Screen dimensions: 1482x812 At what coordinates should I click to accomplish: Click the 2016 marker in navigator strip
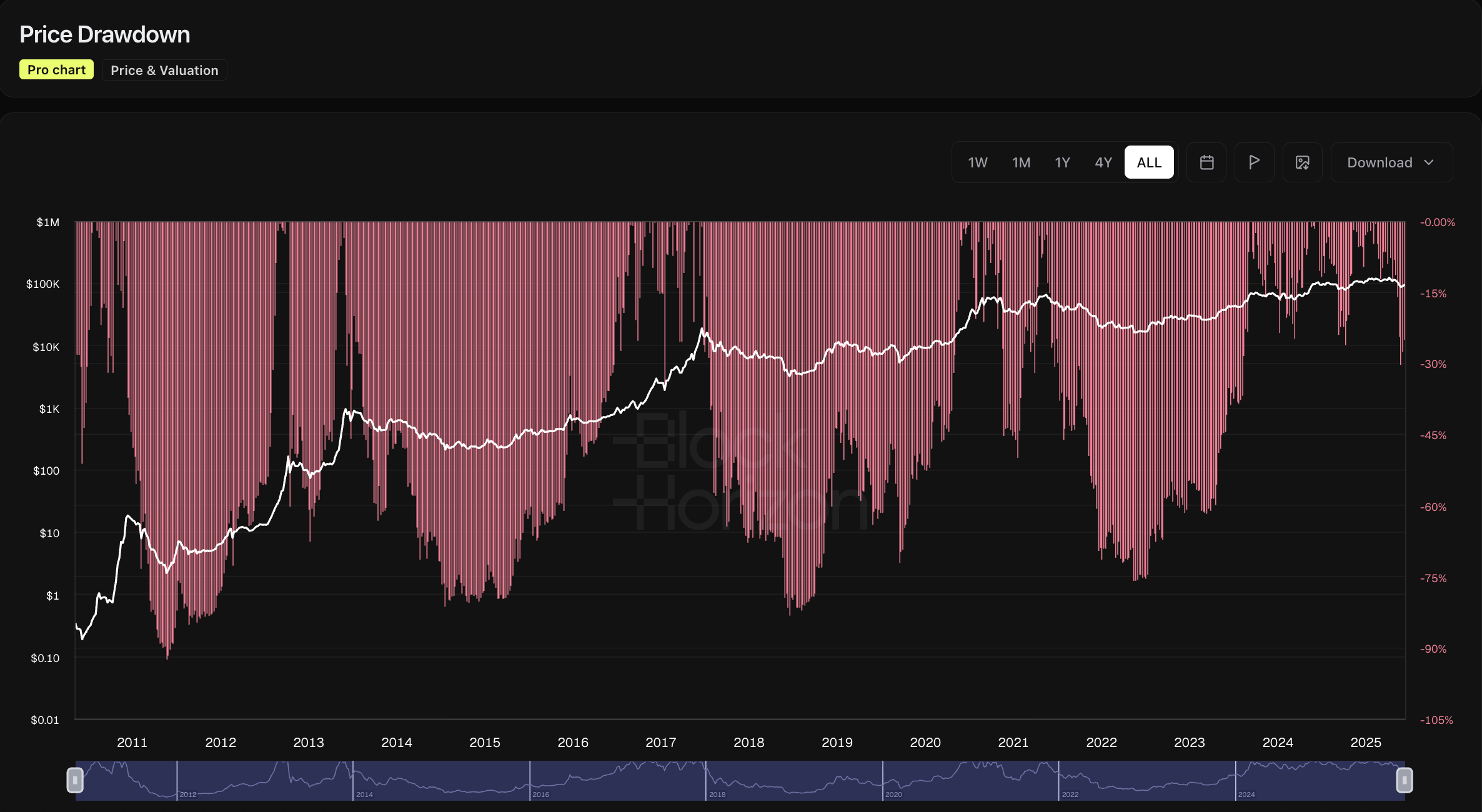click(540, 795)
